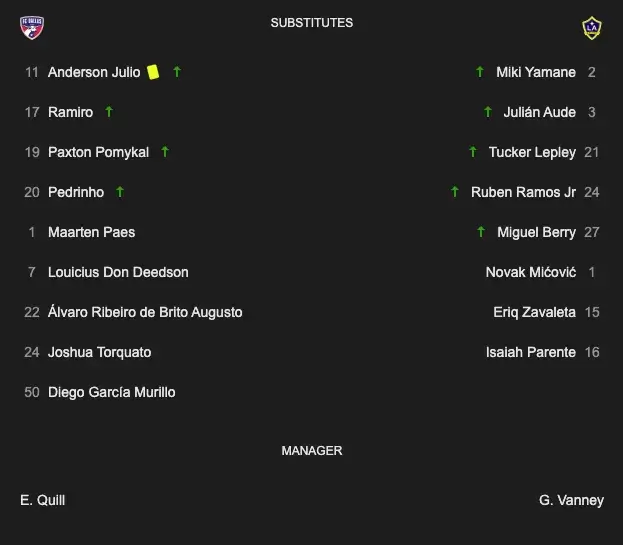This screenshot has width=623, height=545.
Task: Click Anderson Julio's yellow card icon
Action: click(153, 72)
